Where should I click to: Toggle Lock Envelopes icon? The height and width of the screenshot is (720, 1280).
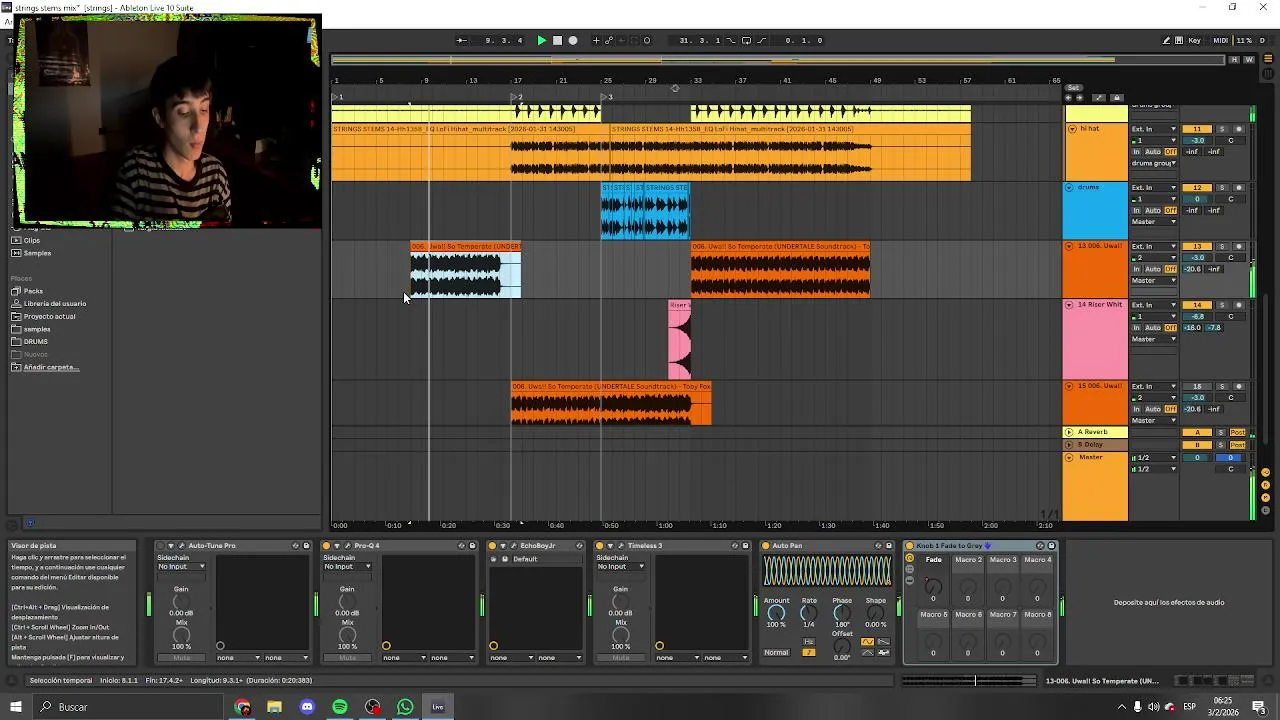coord(1117,98)
